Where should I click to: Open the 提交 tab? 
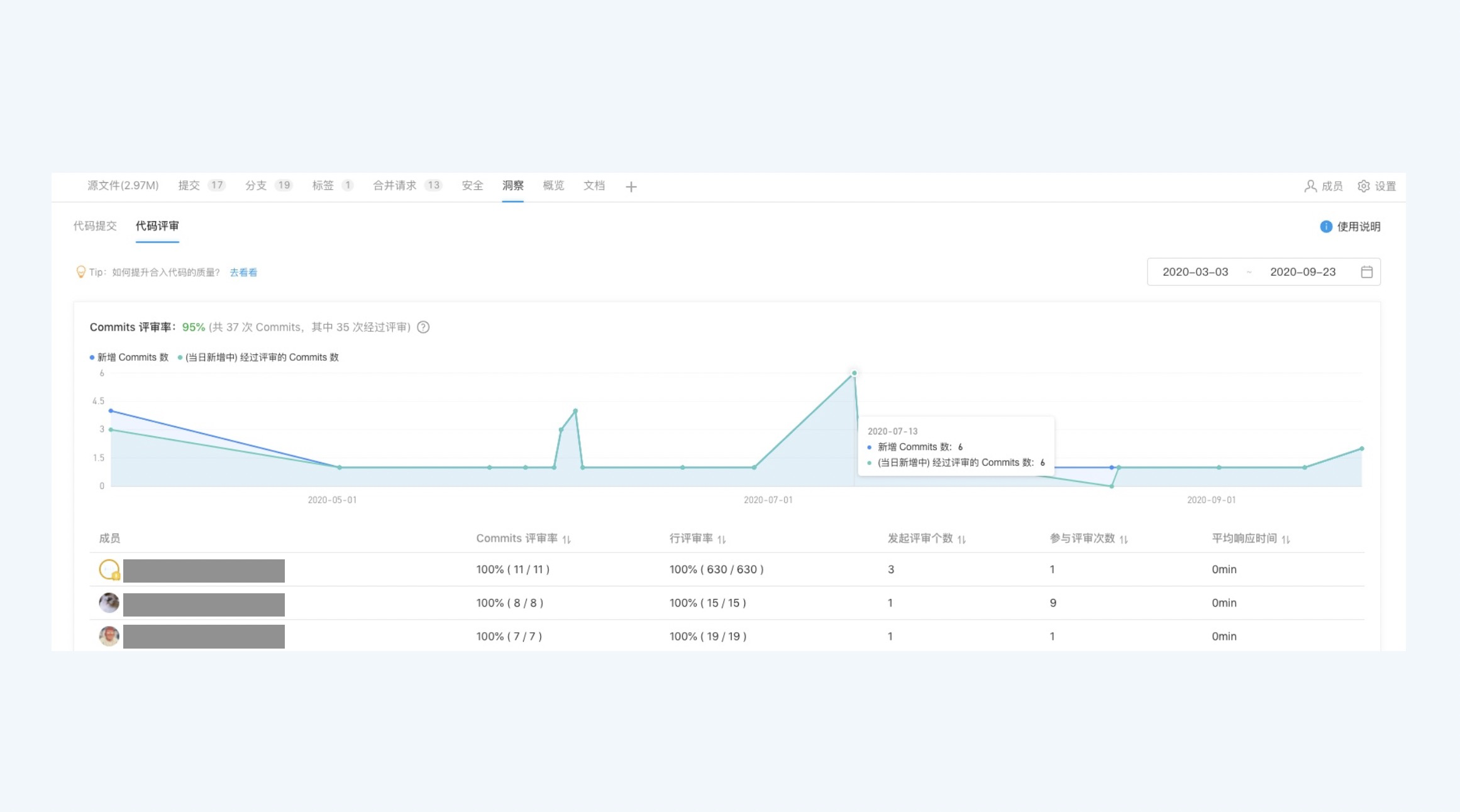click(201, 185)
